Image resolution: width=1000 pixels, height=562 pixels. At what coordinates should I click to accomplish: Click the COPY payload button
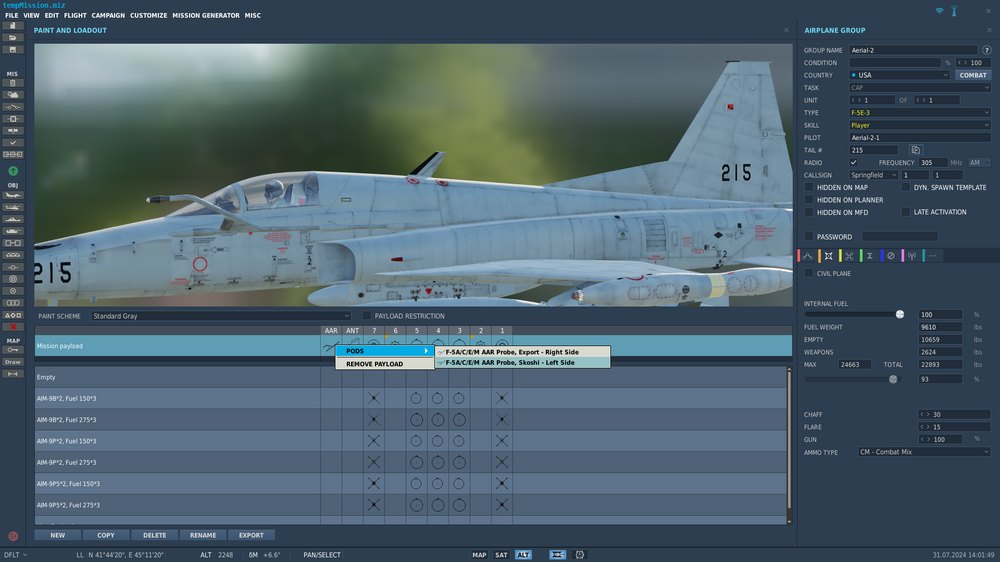point(106,535)
